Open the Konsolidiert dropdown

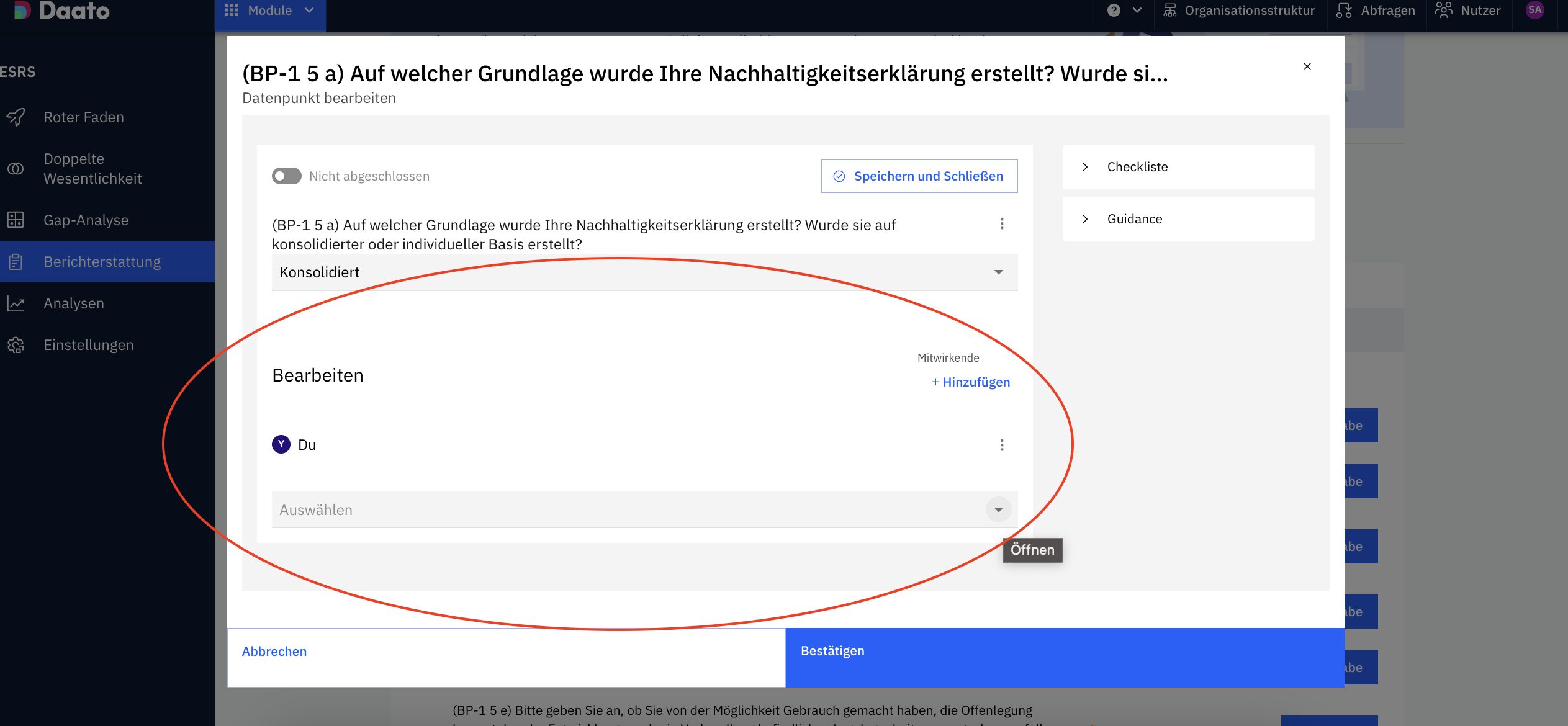pyautogui.click(x=644, y=272)
